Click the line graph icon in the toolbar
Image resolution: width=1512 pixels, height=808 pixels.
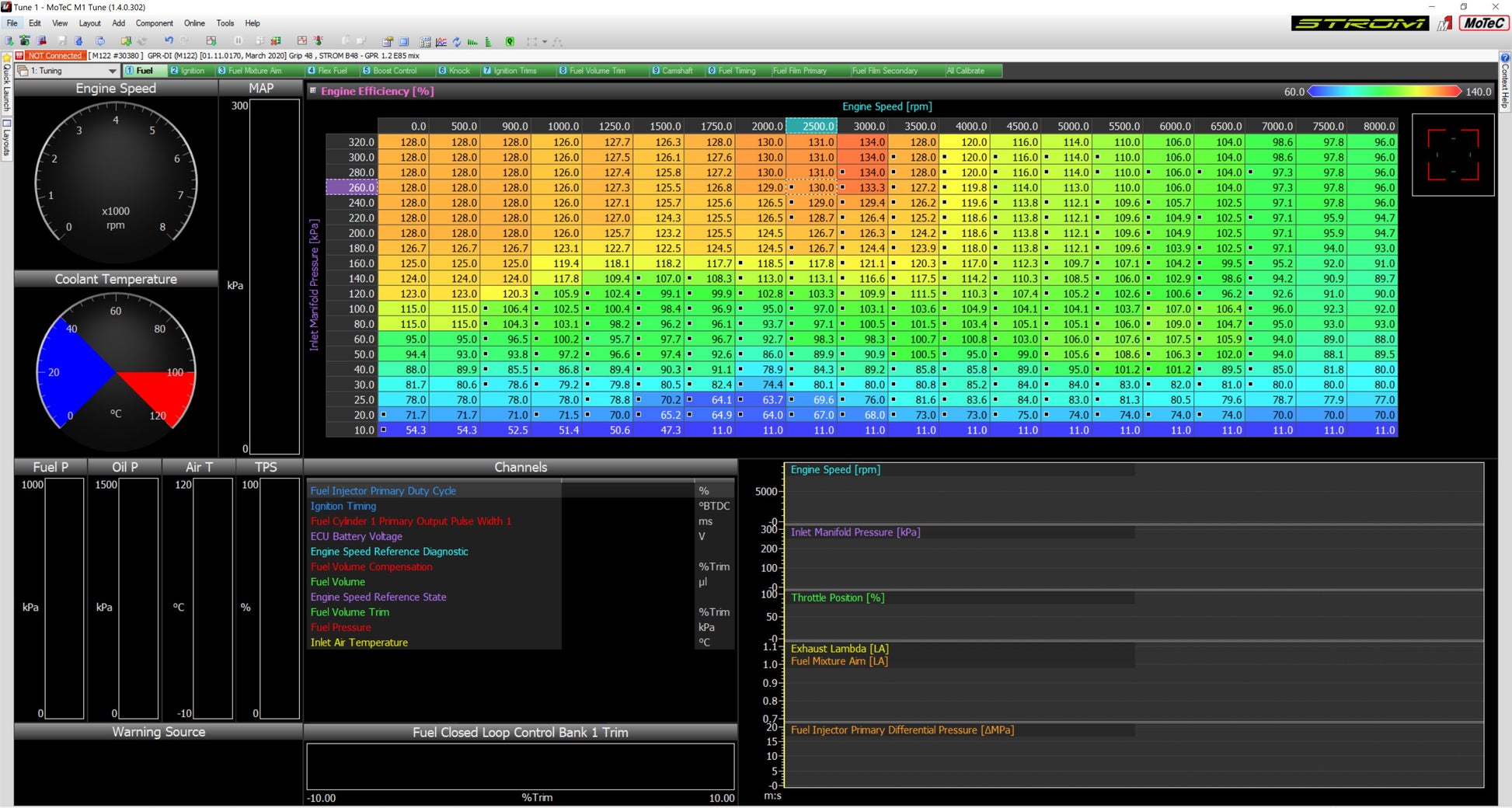(441, 42)
